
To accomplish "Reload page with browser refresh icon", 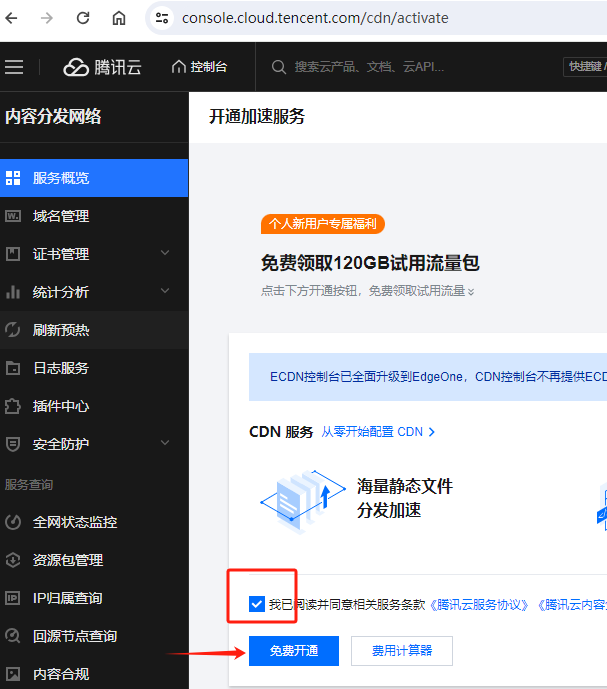I will pyautogui.click(x=83, y=18).
